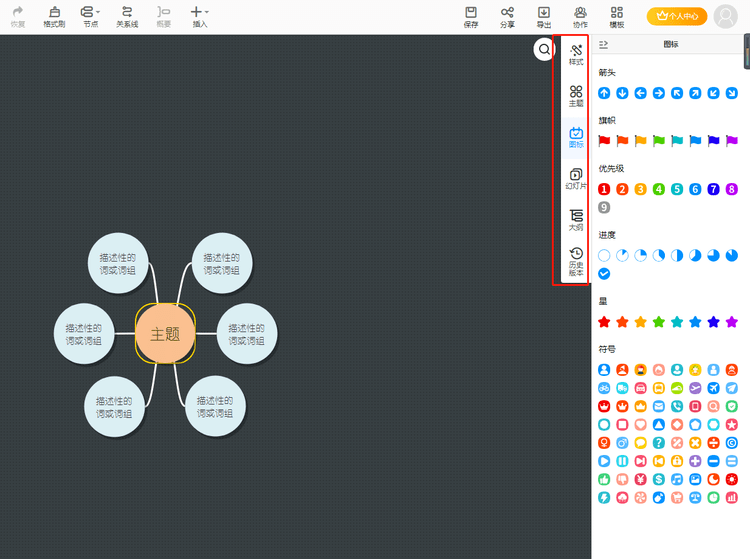Insert the bicycle symbol icon
750x559 pixels.
pos(604,388)
